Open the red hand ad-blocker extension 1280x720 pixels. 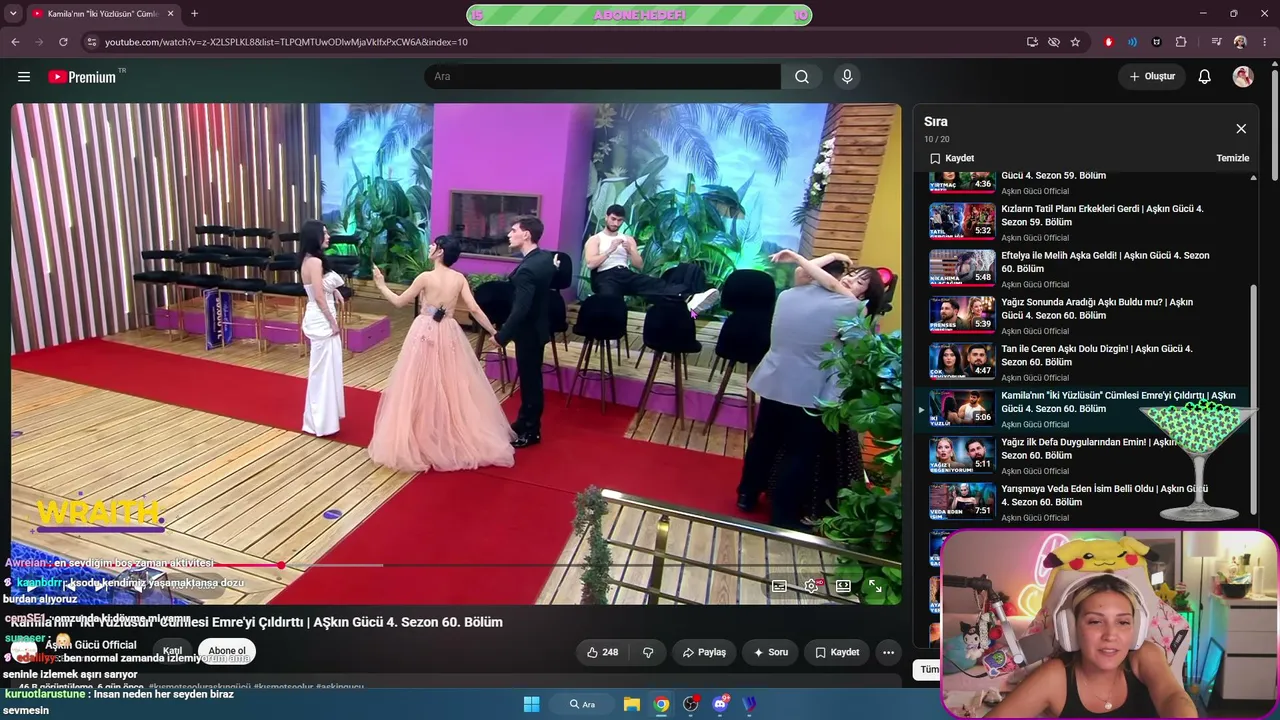pyautogui.click(x=1108, y=42)
